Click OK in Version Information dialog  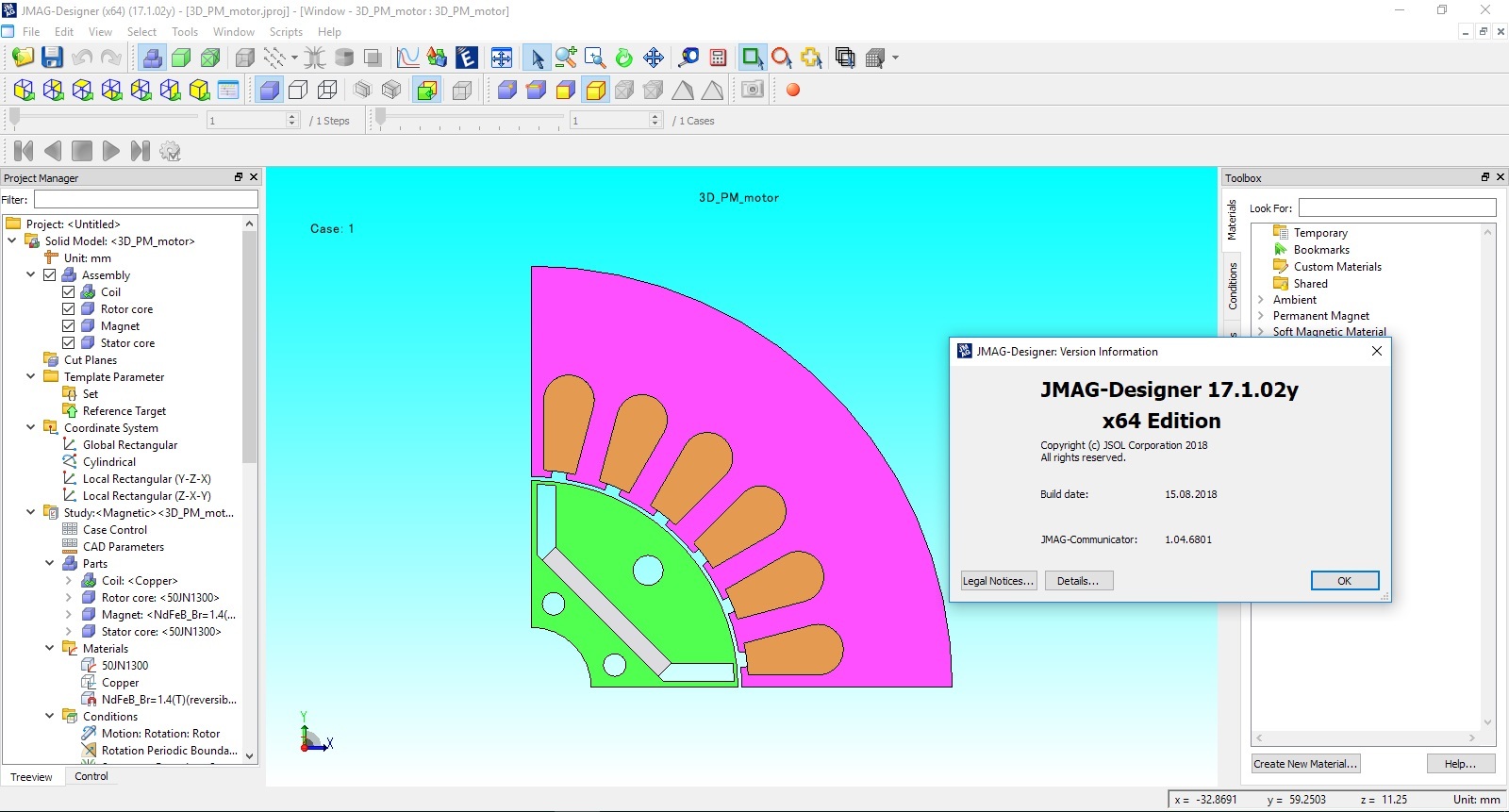pyautogui.click(x=1345, y=581)
